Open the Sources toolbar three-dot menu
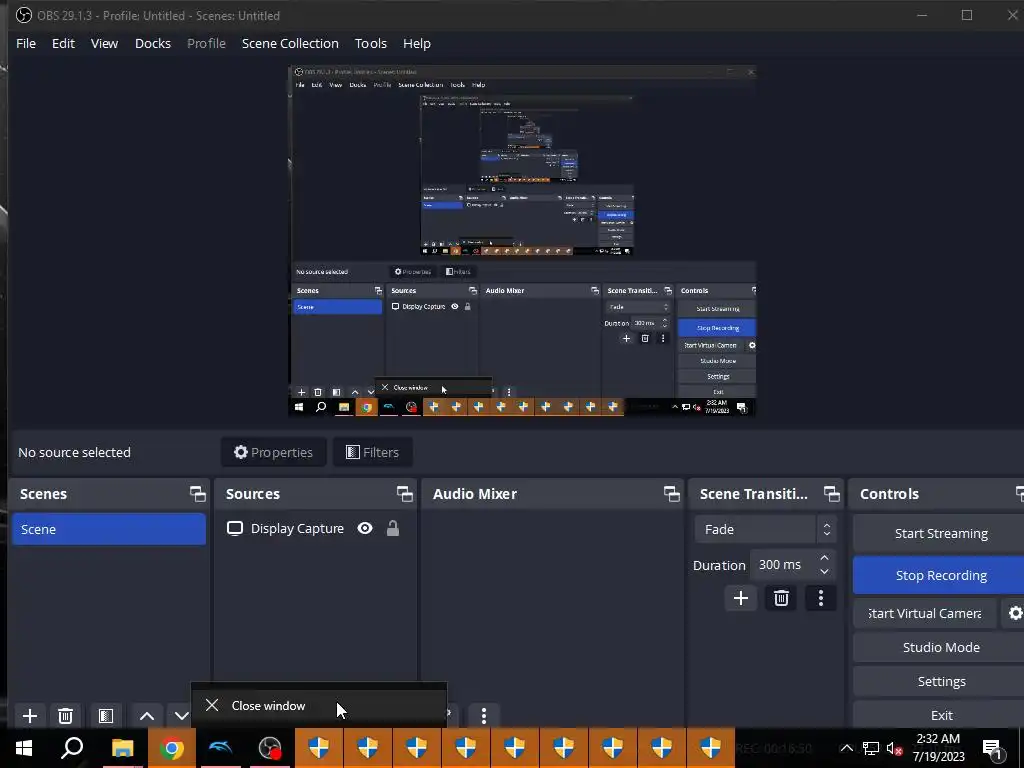The width and height of the screenshot is (1024, 768). click(x=483, y=716)
